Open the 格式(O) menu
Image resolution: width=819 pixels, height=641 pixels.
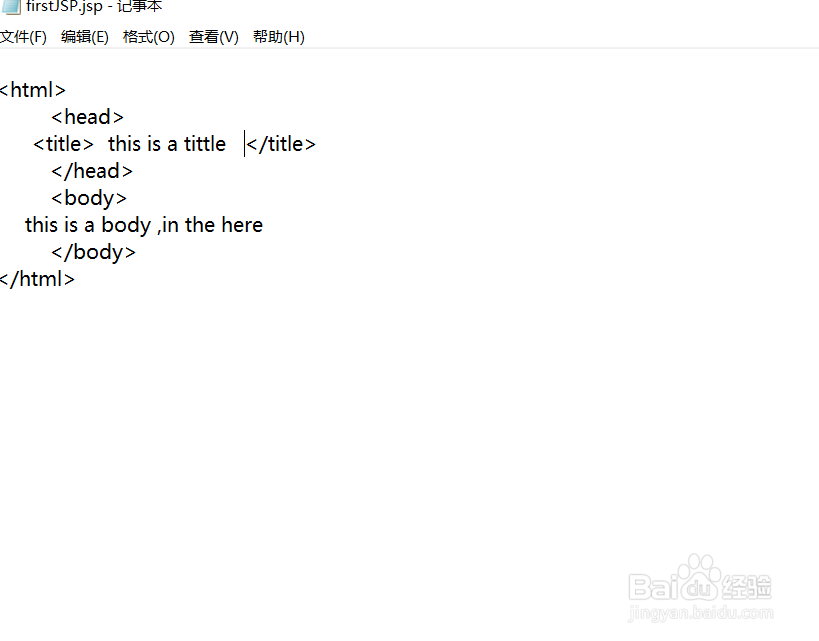click(148, 37)
